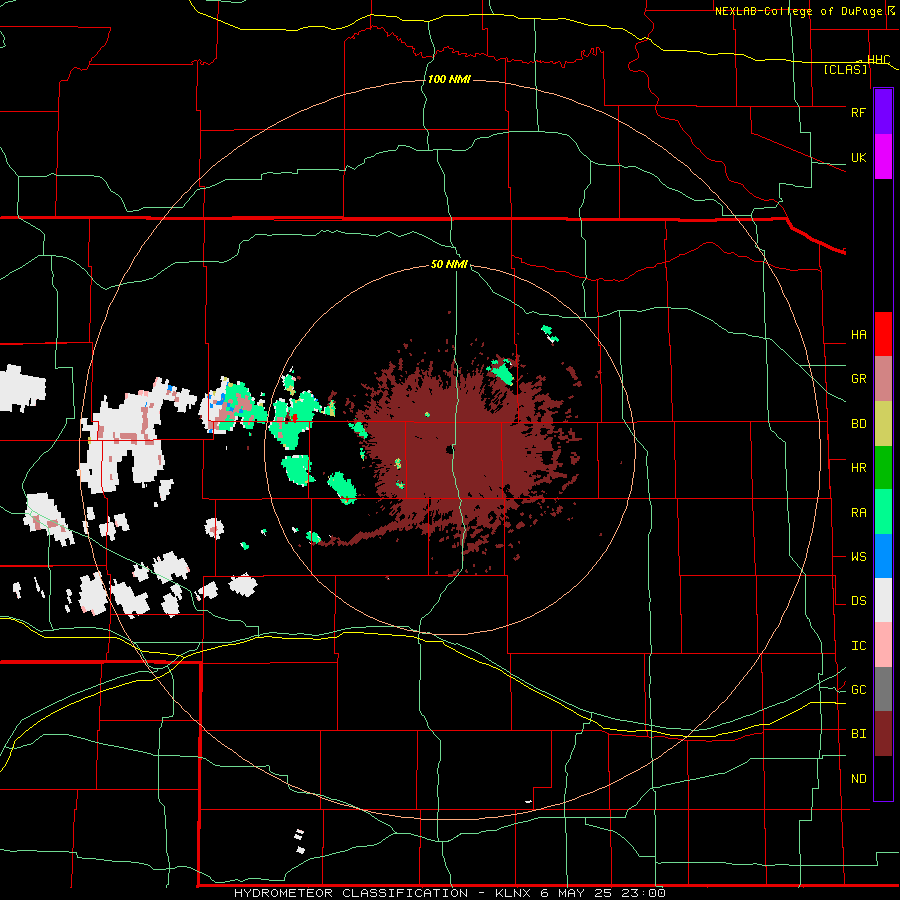The height and width of the screenshot is (900, 900).
Task: Click the GC gray legend swatch
Action: pyautogui.click(x=883, y=689)
